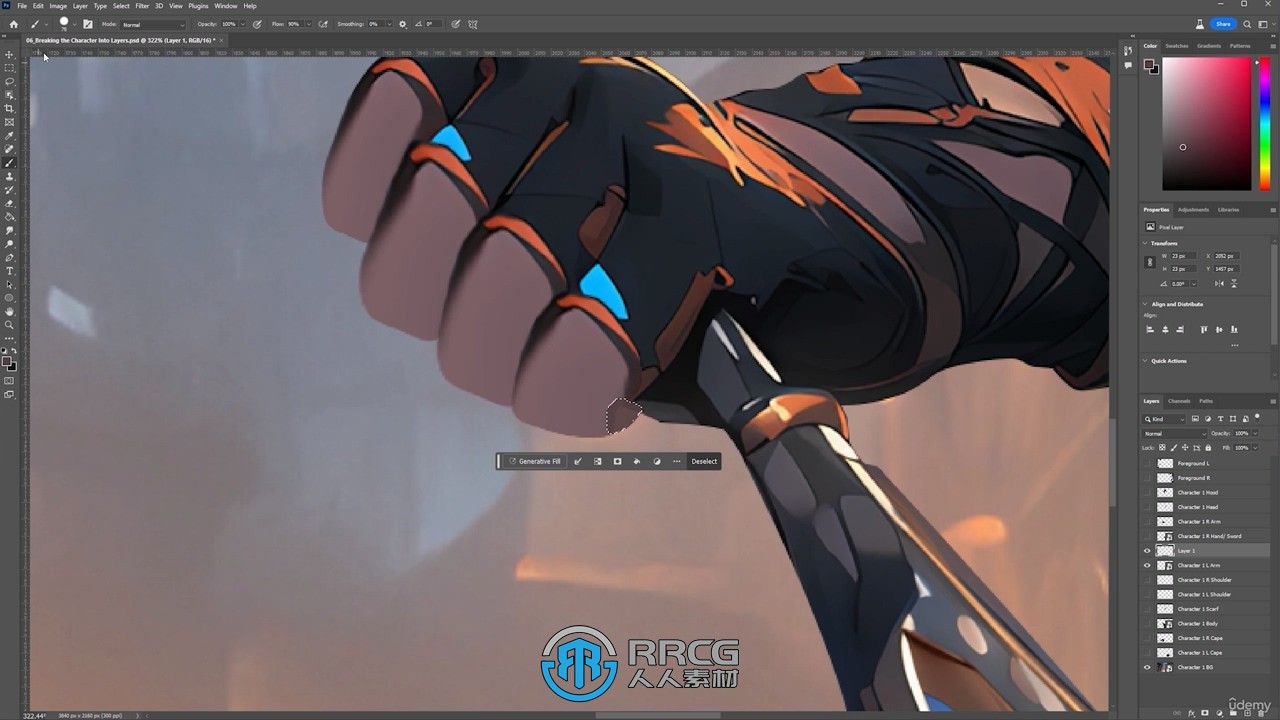Switch to the Adjustments tab

click(x=1193, y=210)
